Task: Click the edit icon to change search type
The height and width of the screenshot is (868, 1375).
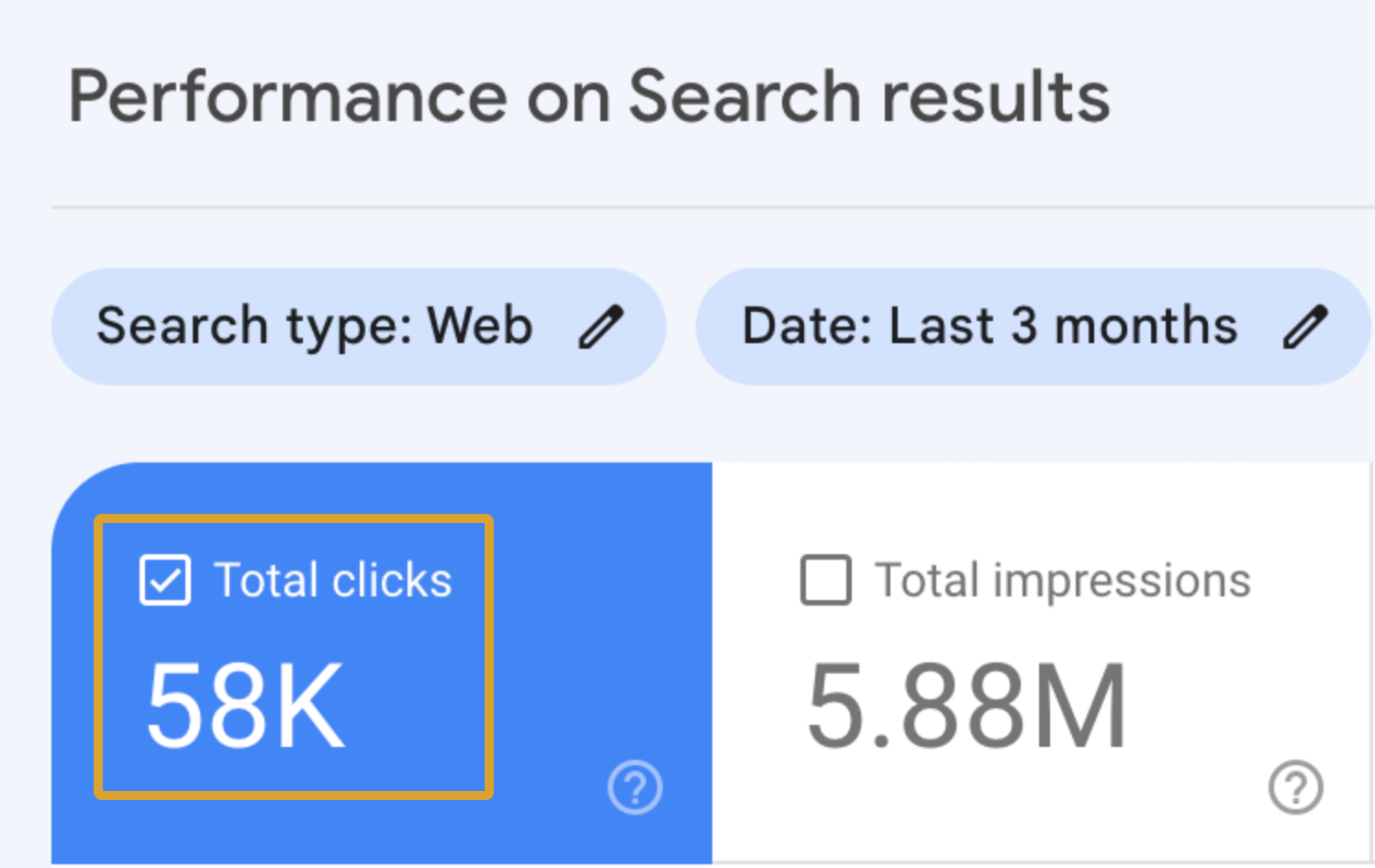Action: pos(601,325)
